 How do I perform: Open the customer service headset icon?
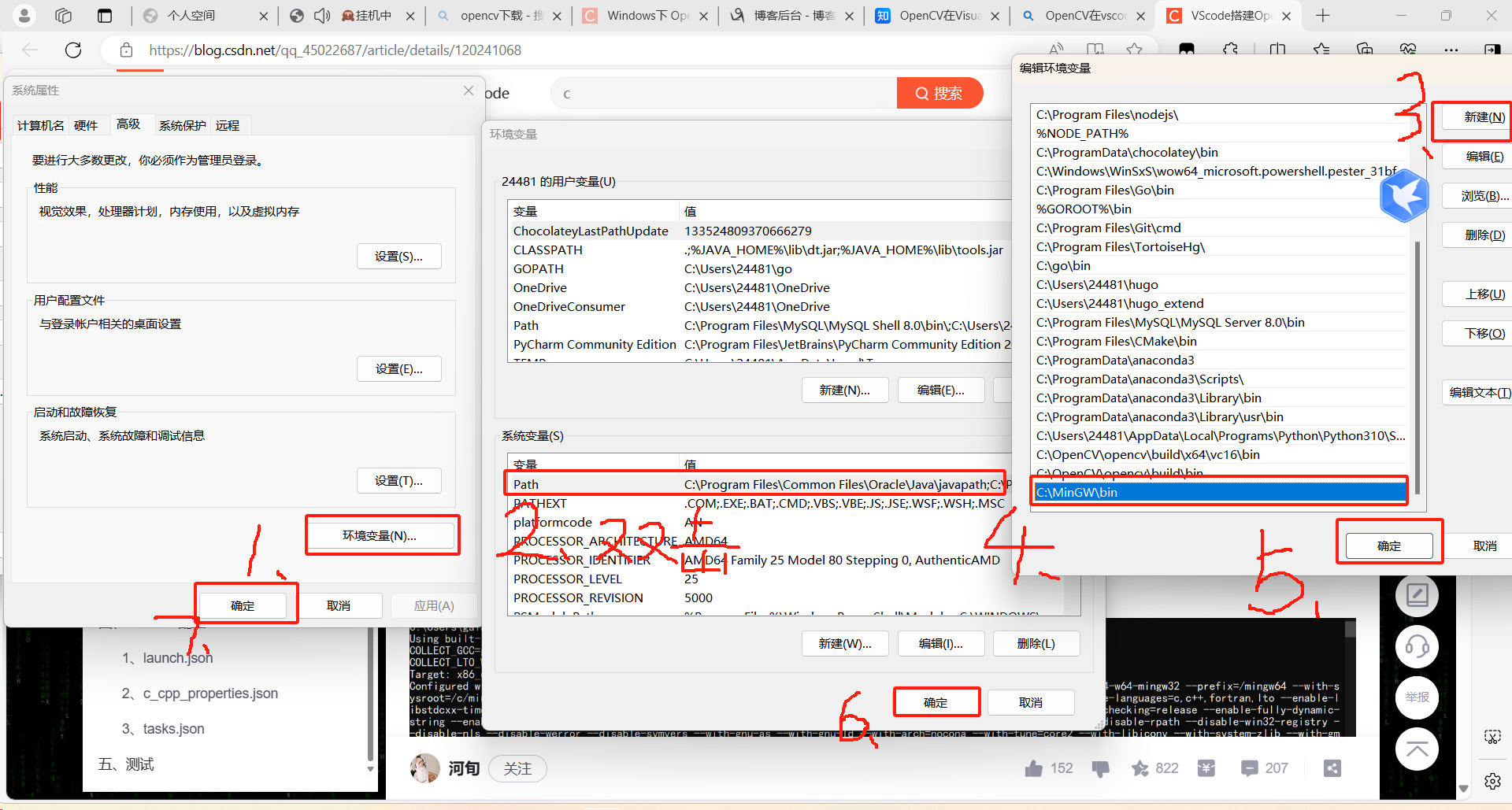[1417, 646]
